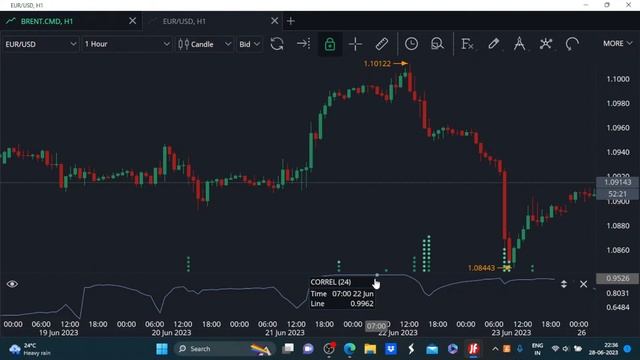Open the Bid price side dropdown
Image resolution: width=640 pixels, height=360 pixels.
coord(249,44)
